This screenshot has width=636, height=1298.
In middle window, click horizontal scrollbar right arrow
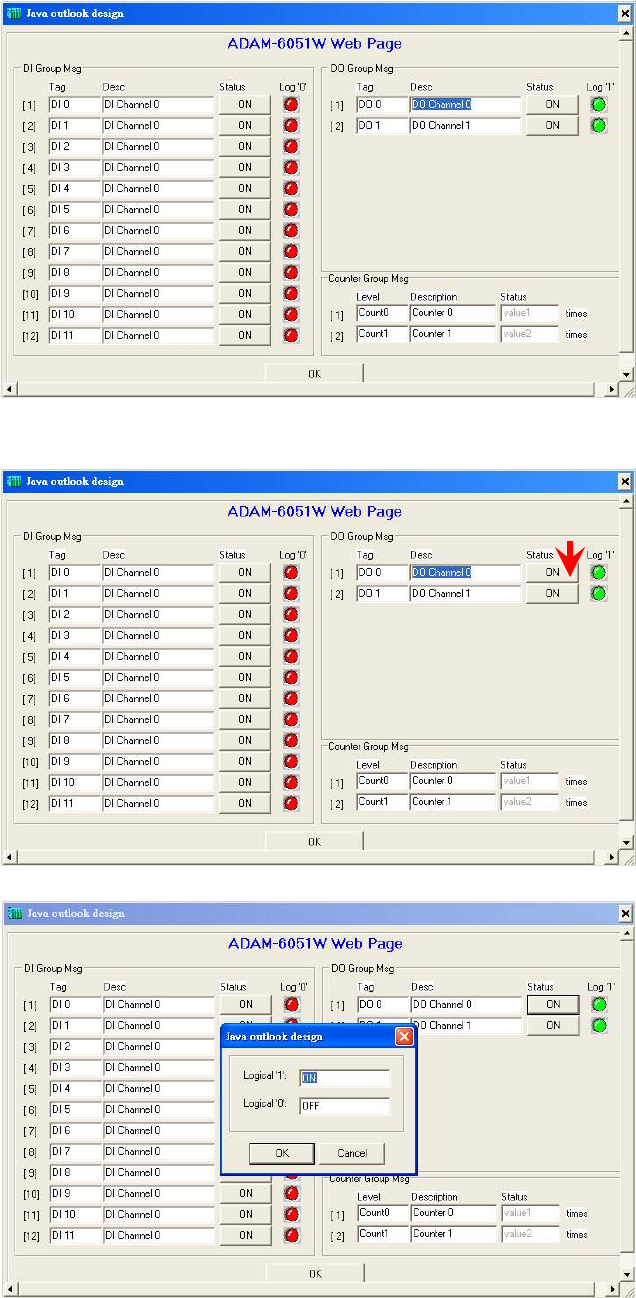click(611, 857)
